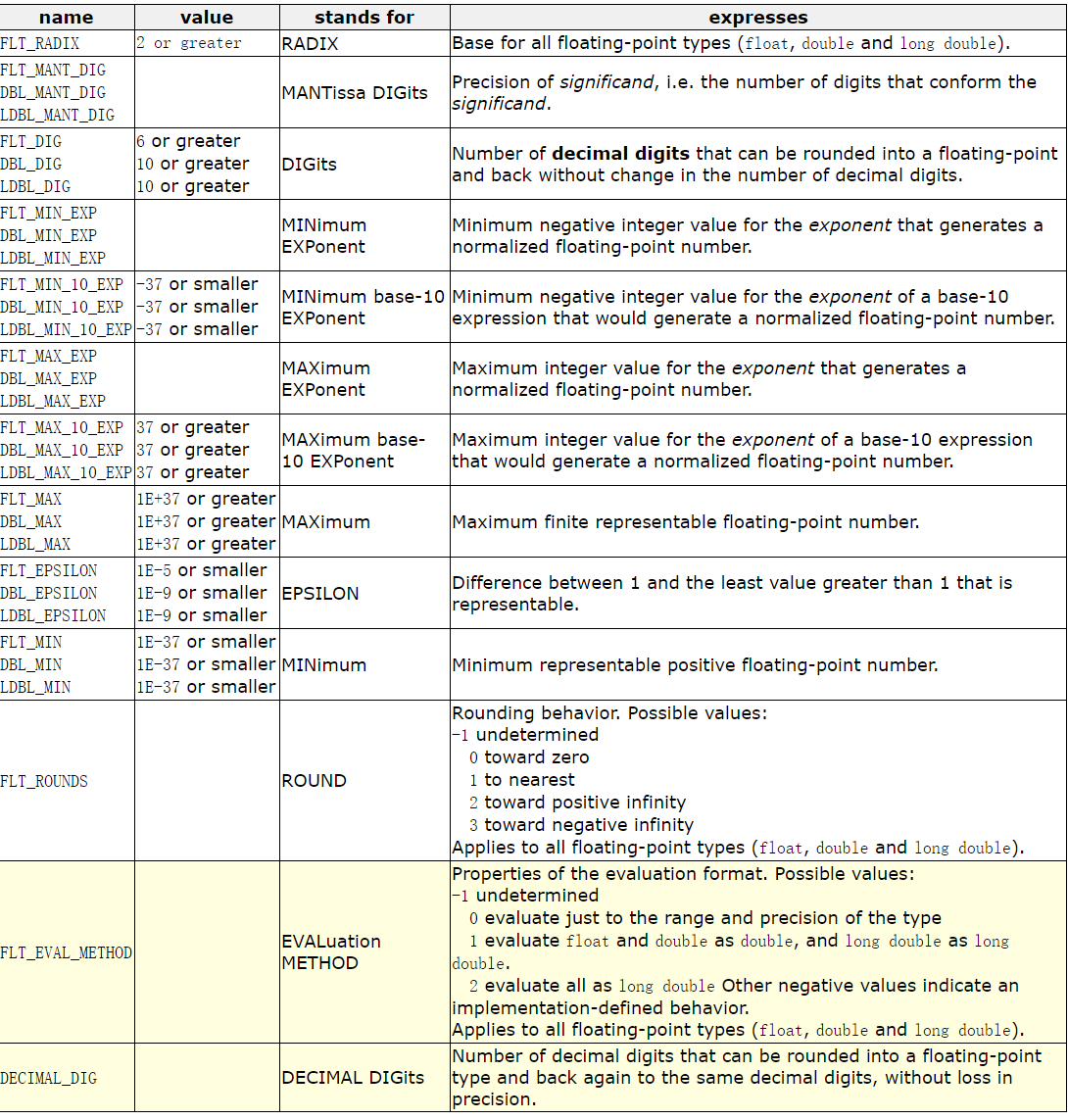Select the LDBL_MIN_10_EXP entry
Image resolution: width=1068 pixels, height=1120 pixels.
[x=66, y=329]
